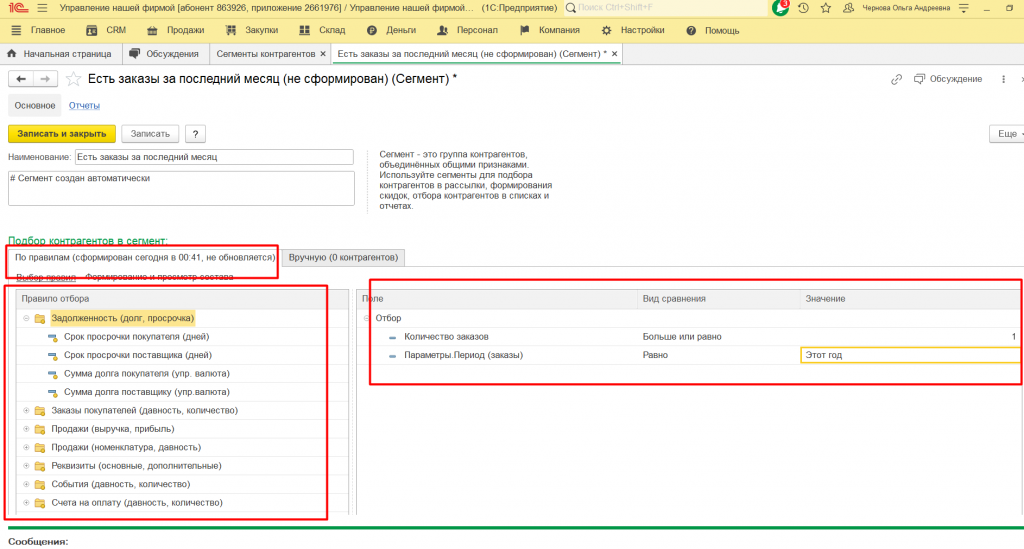Open the Компания section
1024x549 pixels.
pyautogui.click(x=549, y=30)
